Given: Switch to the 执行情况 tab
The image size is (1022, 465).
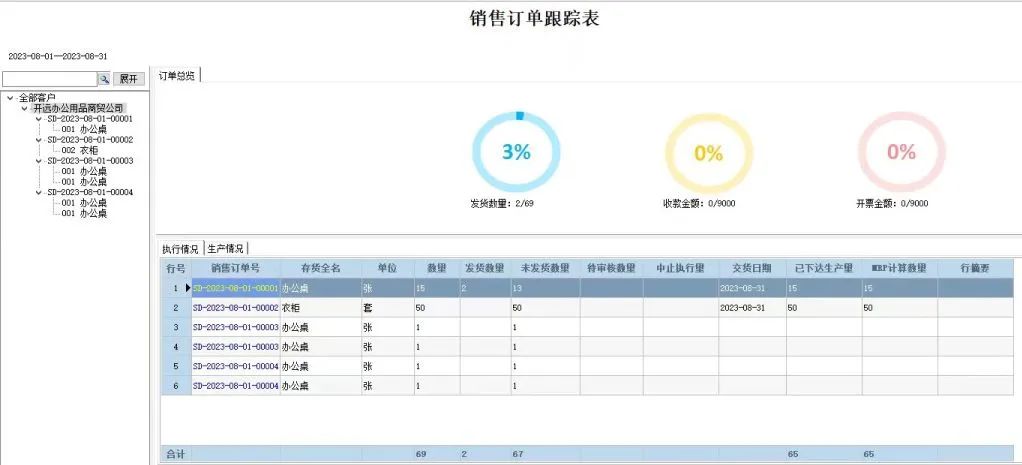Looking at the screenshot, I should [181, 248].
